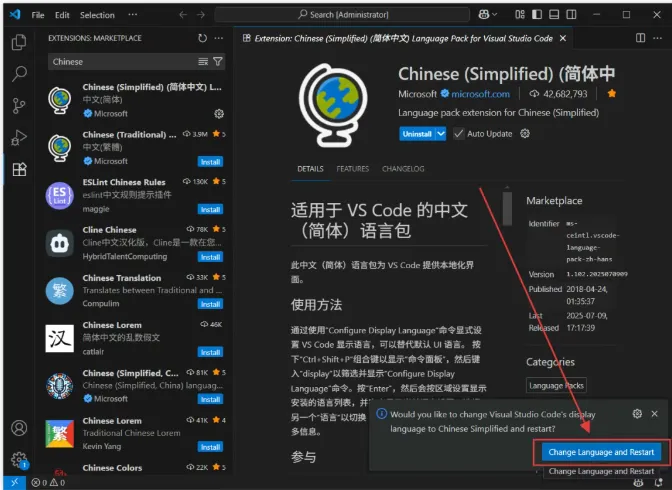Split the editor to the right

point(640,38)
